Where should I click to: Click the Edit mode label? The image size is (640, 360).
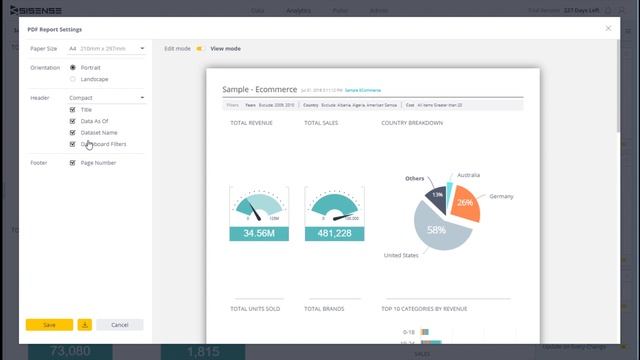[x=178, y=49]
